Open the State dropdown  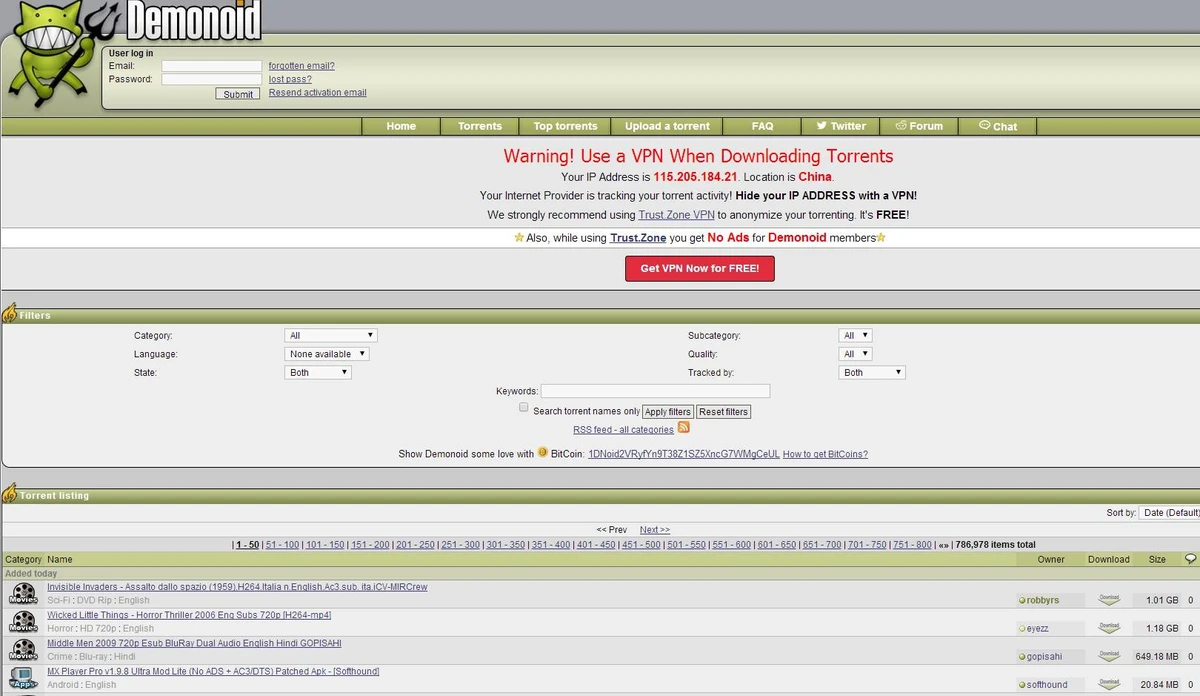[318, 372]
